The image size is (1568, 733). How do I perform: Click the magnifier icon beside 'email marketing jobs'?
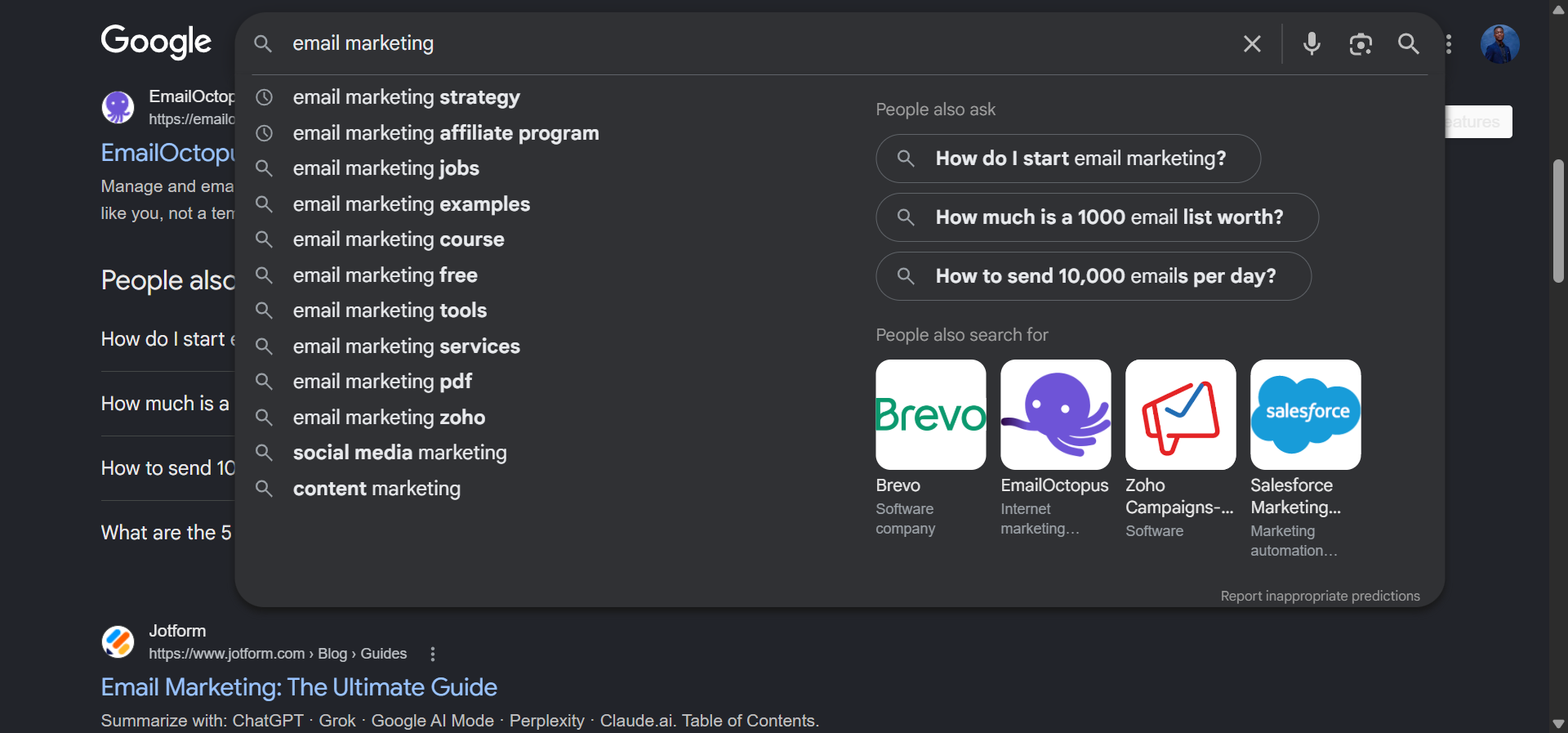tap(264, 168)
